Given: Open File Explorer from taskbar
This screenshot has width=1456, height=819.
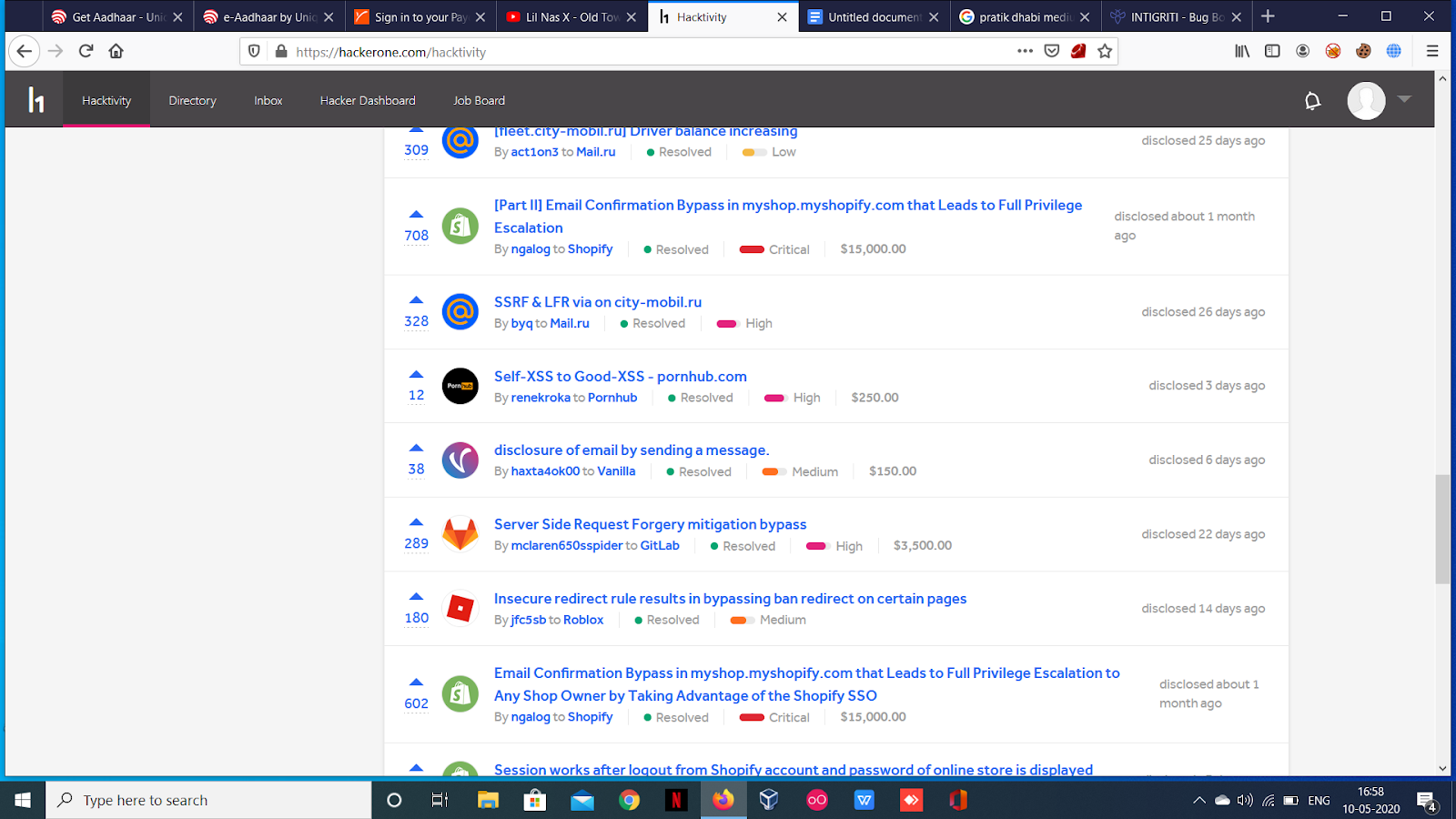Looking at the screenshot, I should [x=489, y=800].
